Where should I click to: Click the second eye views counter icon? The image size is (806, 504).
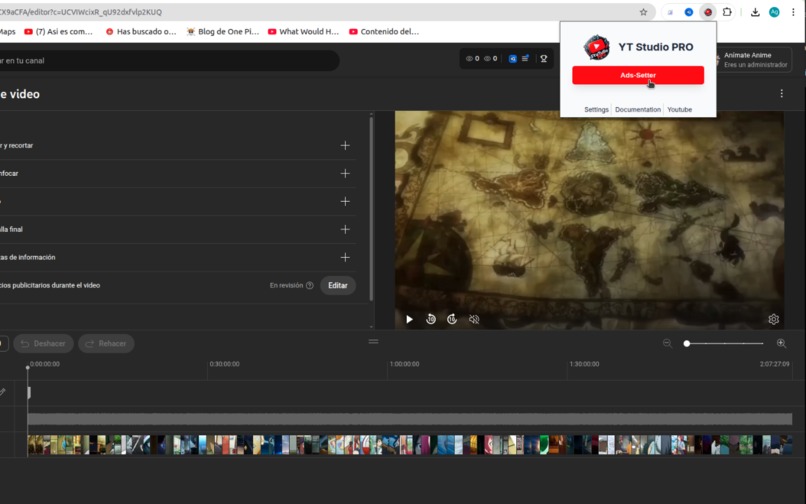(x=487, y=59)
